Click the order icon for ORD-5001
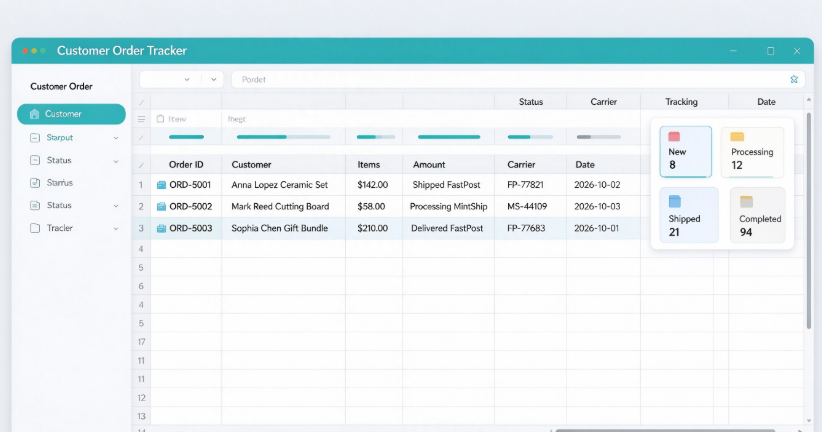This screenshot has width=822, height=432. (x=161, y=185)
